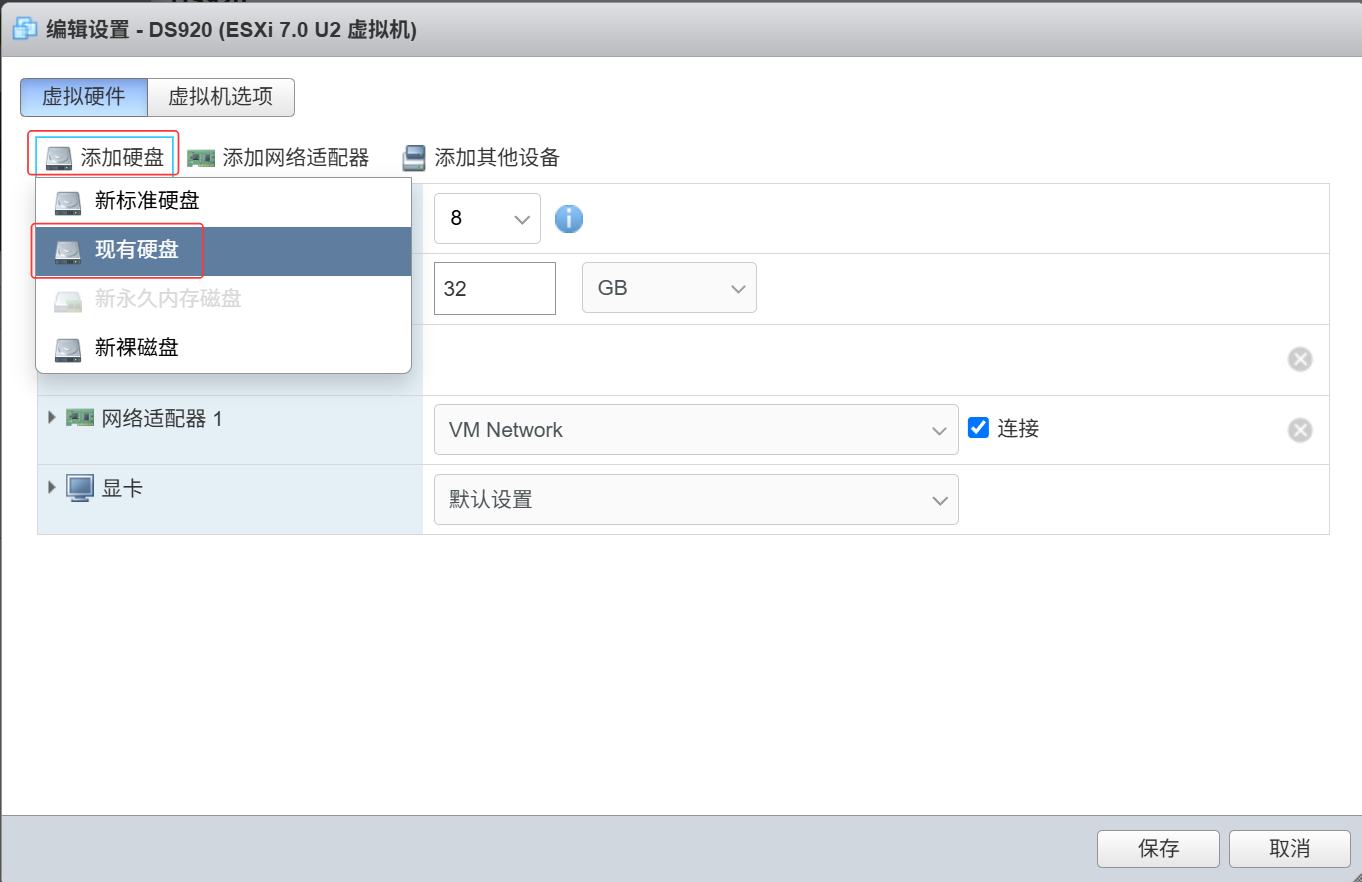Toggle the 连接 checkbox
This screenshot has height=882, width=1362.
coord(979,428)
